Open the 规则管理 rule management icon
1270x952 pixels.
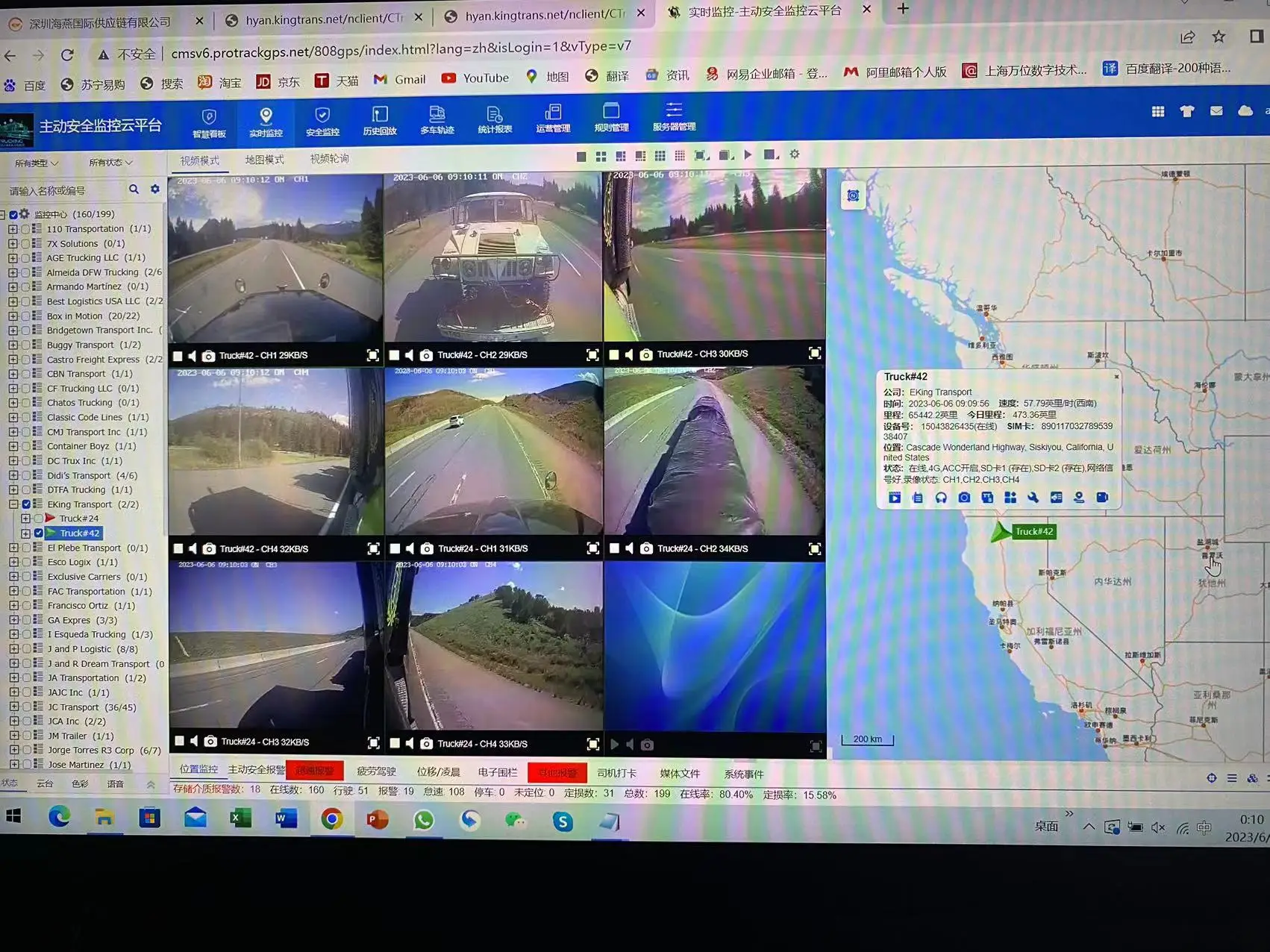pyautogui.click(x=612, y=121)
